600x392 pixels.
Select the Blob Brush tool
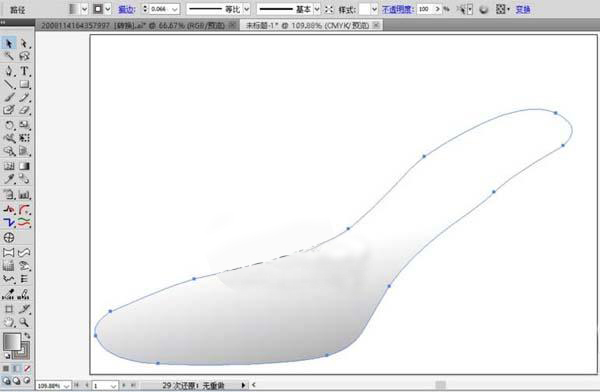point(9,110)
